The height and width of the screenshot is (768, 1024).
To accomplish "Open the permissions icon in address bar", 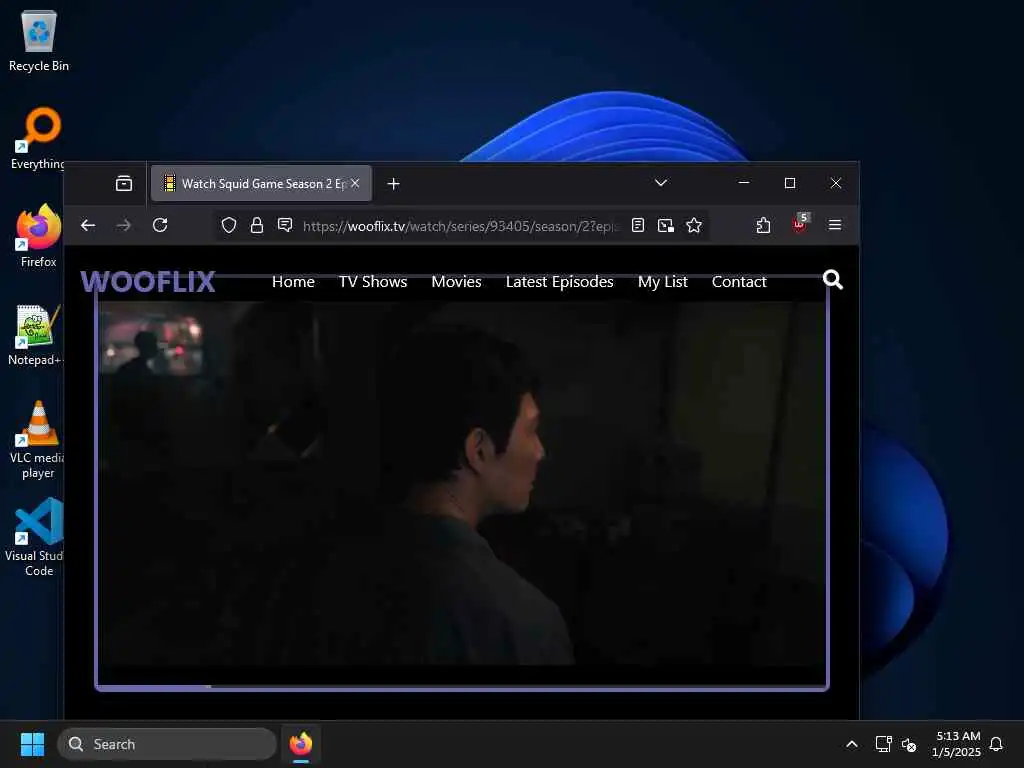I will tap(285, 225).
